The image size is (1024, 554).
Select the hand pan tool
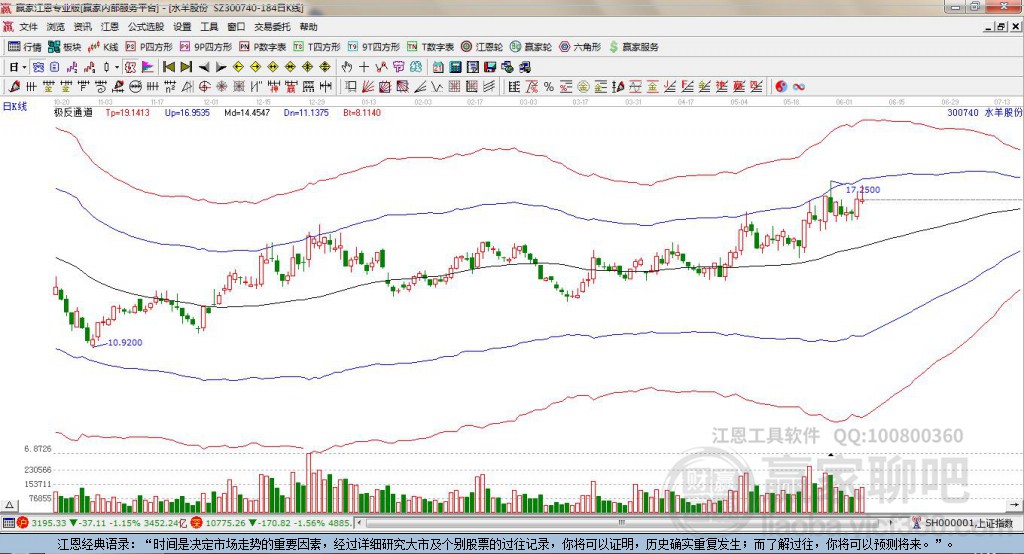(346, 67)
